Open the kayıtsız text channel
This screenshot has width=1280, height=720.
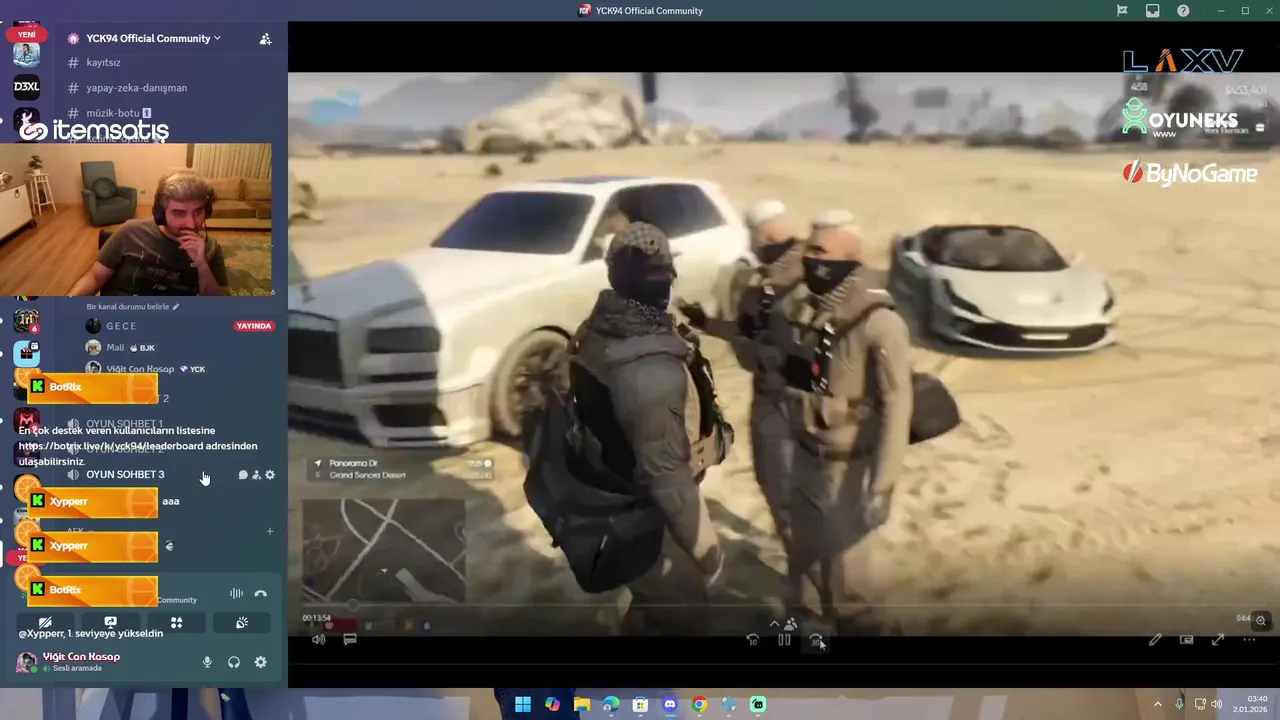point(103,62)
